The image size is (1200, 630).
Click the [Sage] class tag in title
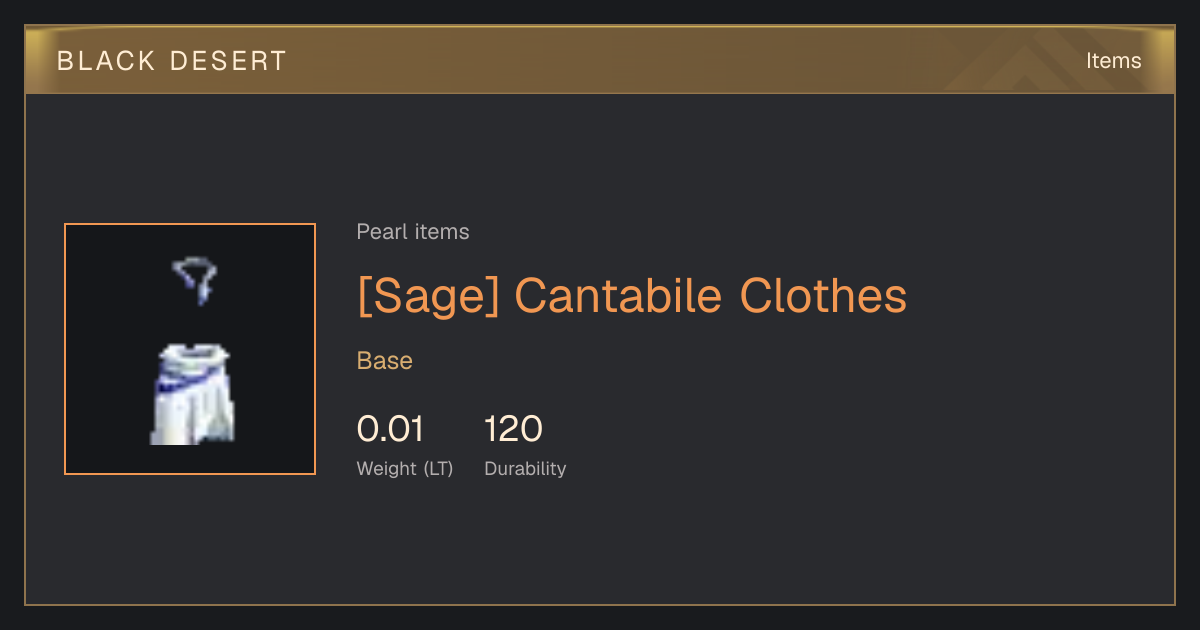428,296
